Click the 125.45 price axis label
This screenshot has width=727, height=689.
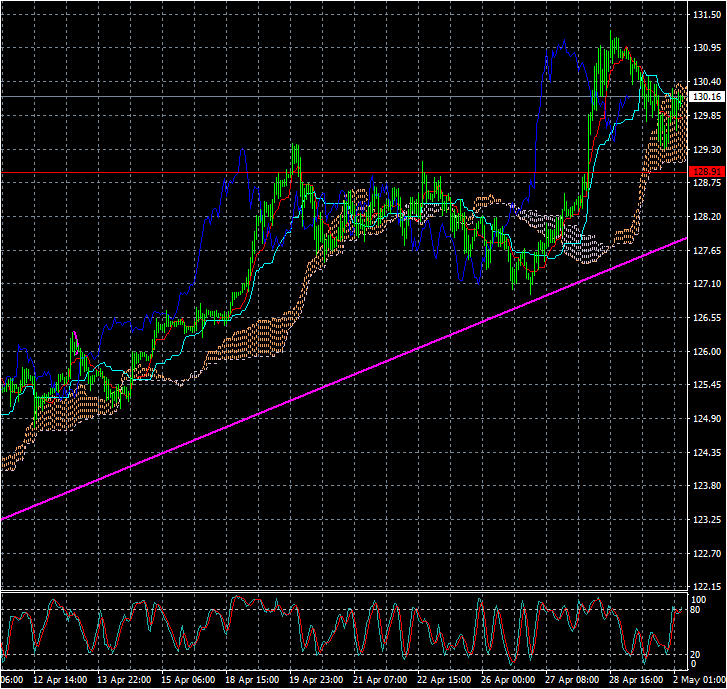click(x=707, y=385)
